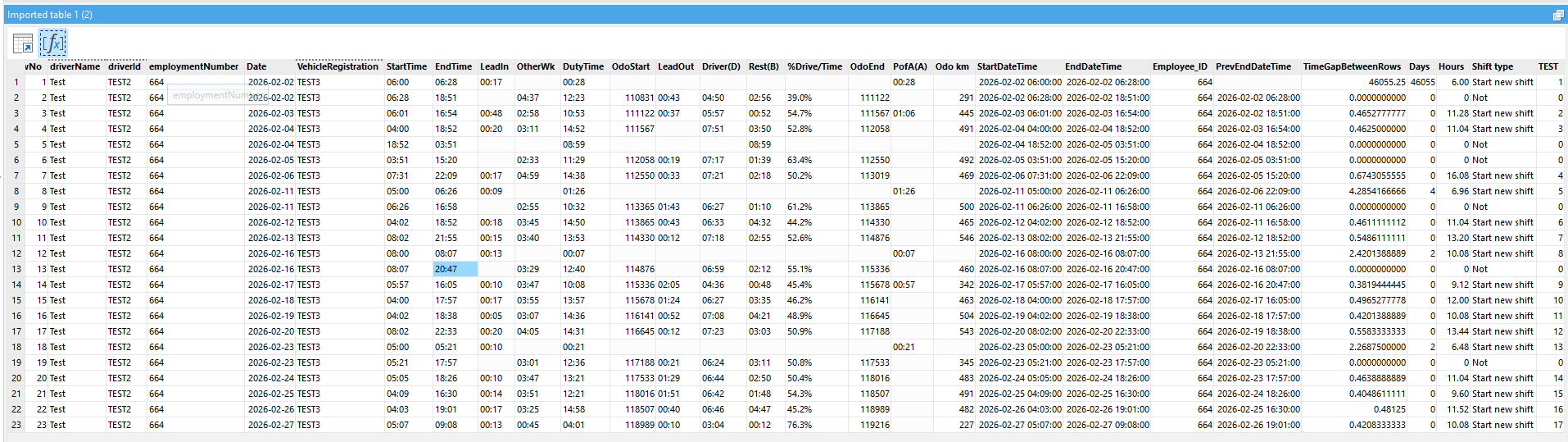Select the PrevEndDateTime column header
The height and width of the screenshot is (442, 1568).
pyautogui.click(x=1253, y=66)
